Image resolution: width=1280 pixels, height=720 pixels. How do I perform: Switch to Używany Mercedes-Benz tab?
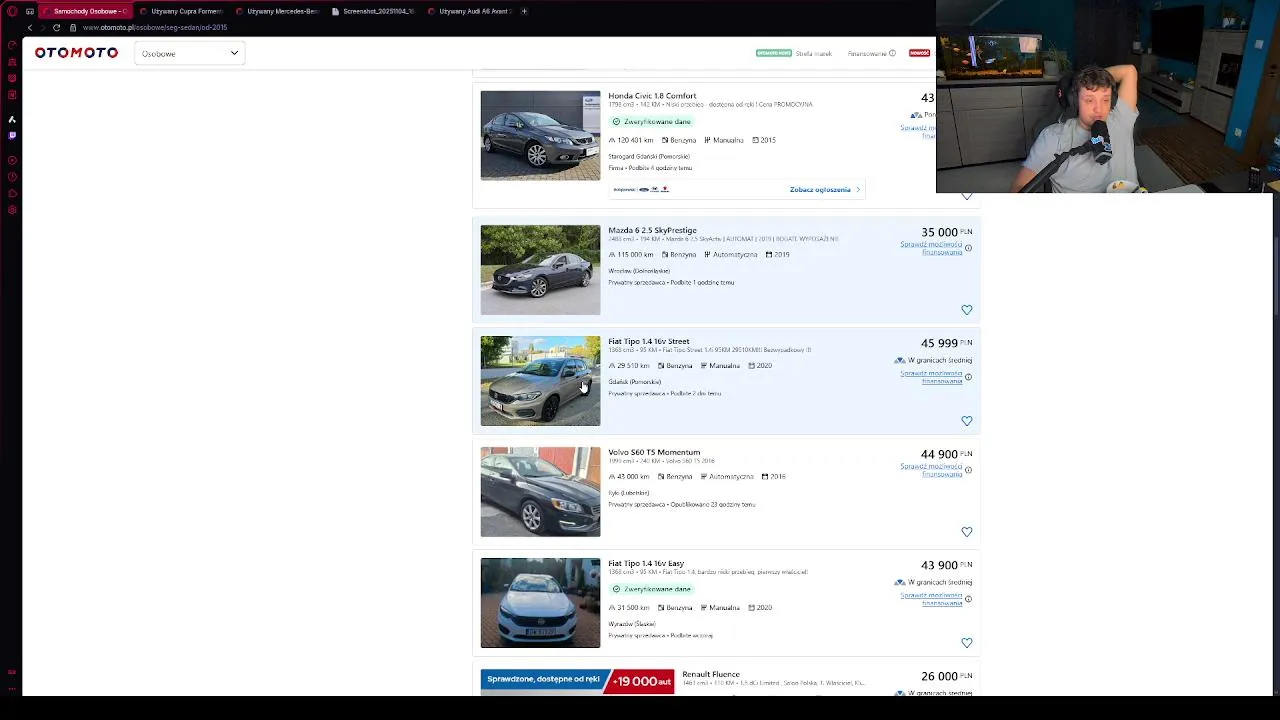pos(278,11)
